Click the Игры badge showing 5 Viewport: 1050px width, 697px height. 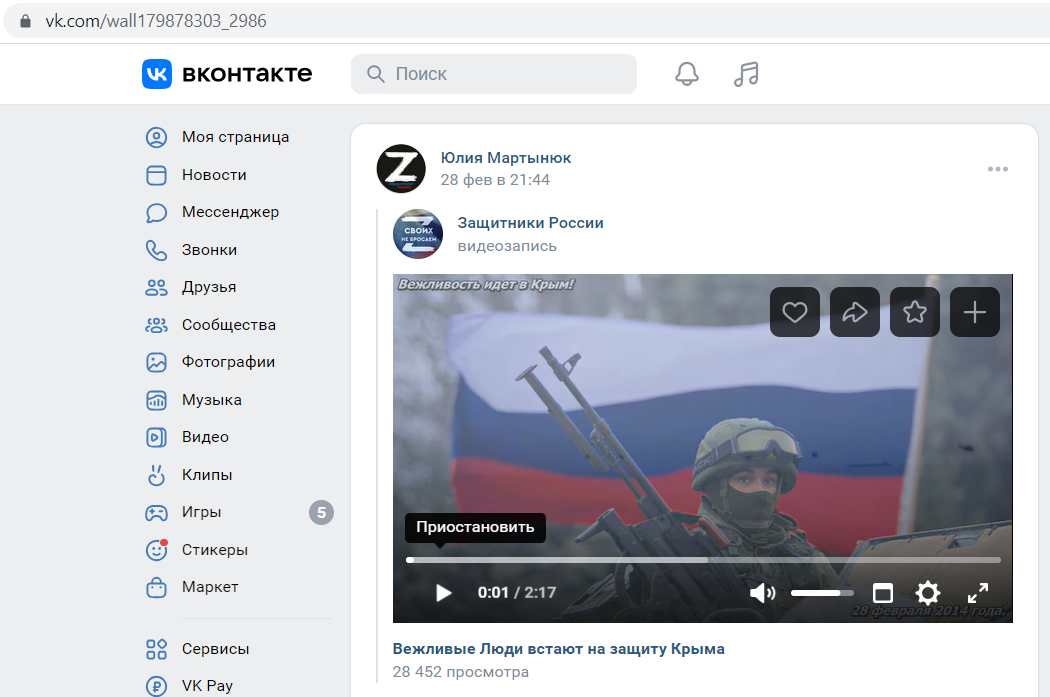[321, 513]
